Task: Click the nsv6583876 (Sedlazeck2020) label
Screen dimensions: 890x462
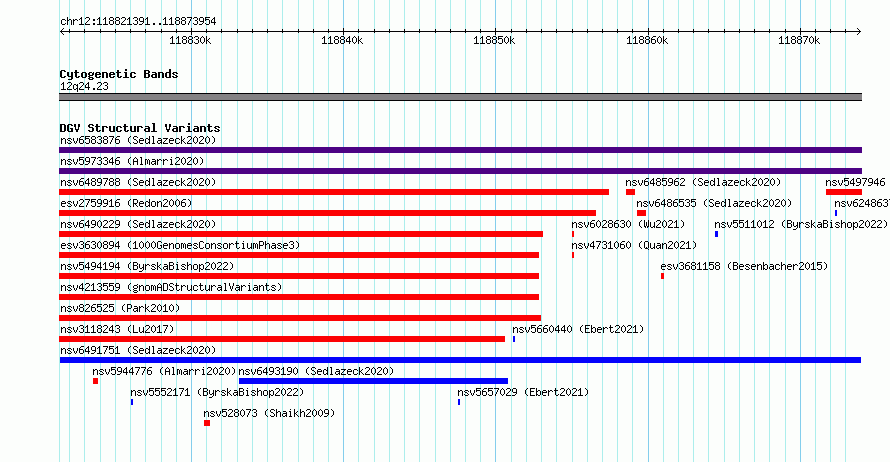Action: [138, 140]
